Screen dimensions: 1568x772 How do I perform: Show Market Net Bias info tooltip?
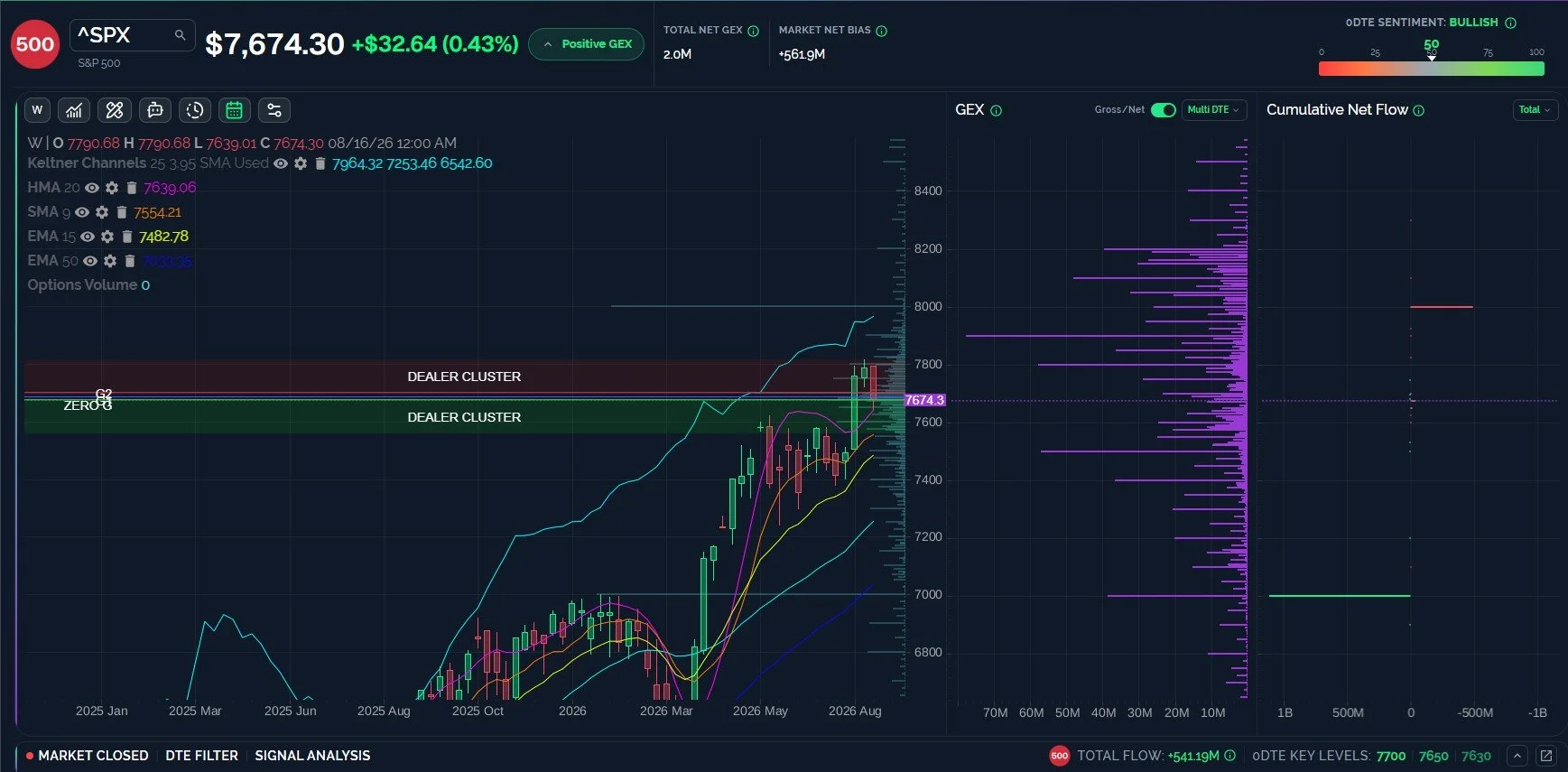(x=882, y=31)
